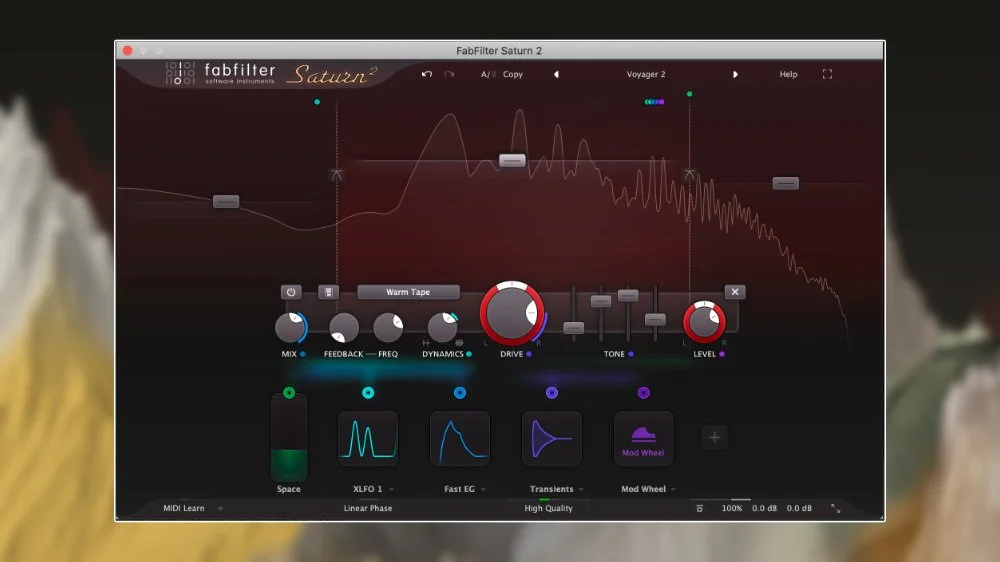Screen dimensions: 1000x562
Task: Click the Transients violet drag source
Action: tap(552, 392)
